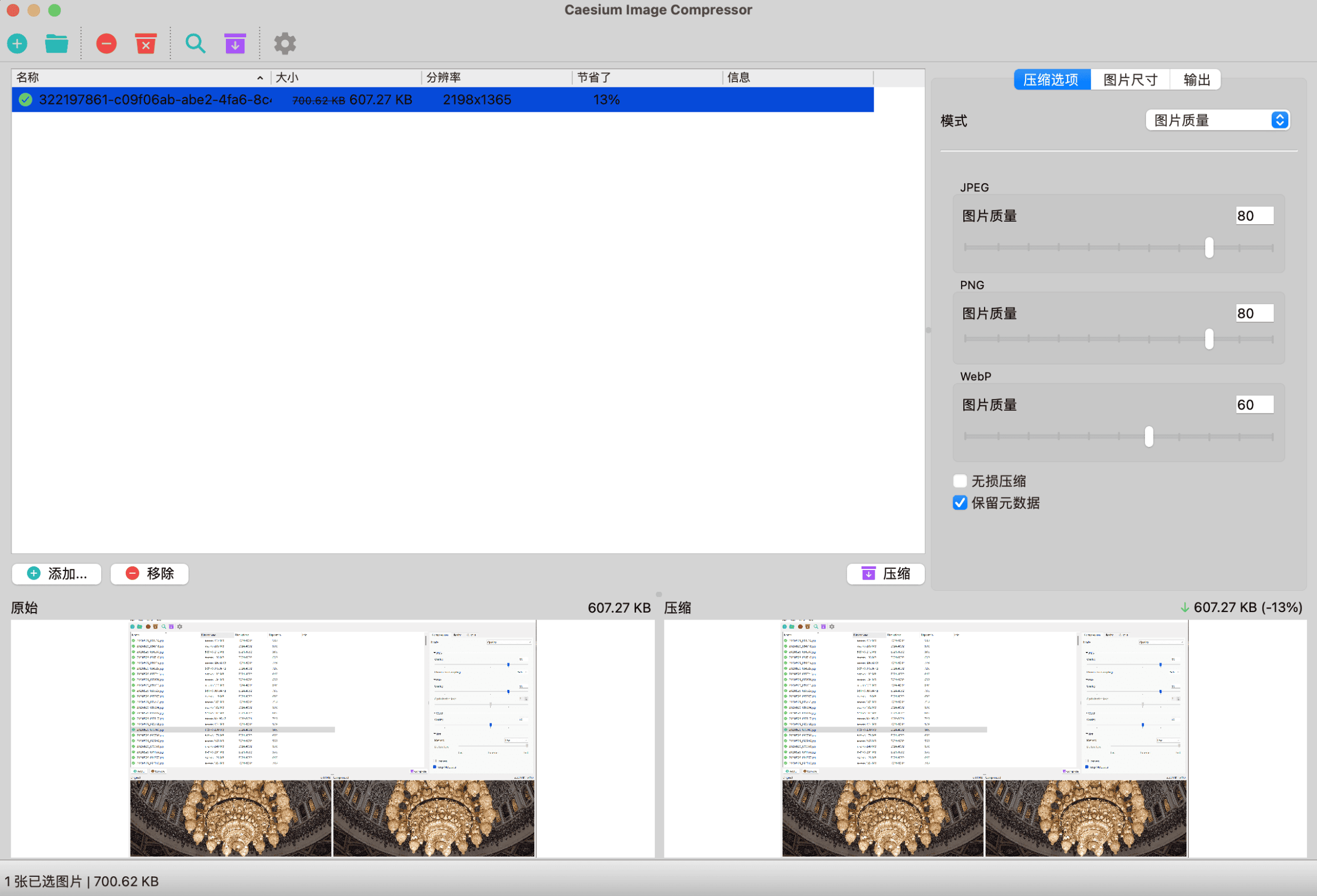Screen dimensions: 1317x896
Task: Click the 13% saved cell
Action: 606,100
